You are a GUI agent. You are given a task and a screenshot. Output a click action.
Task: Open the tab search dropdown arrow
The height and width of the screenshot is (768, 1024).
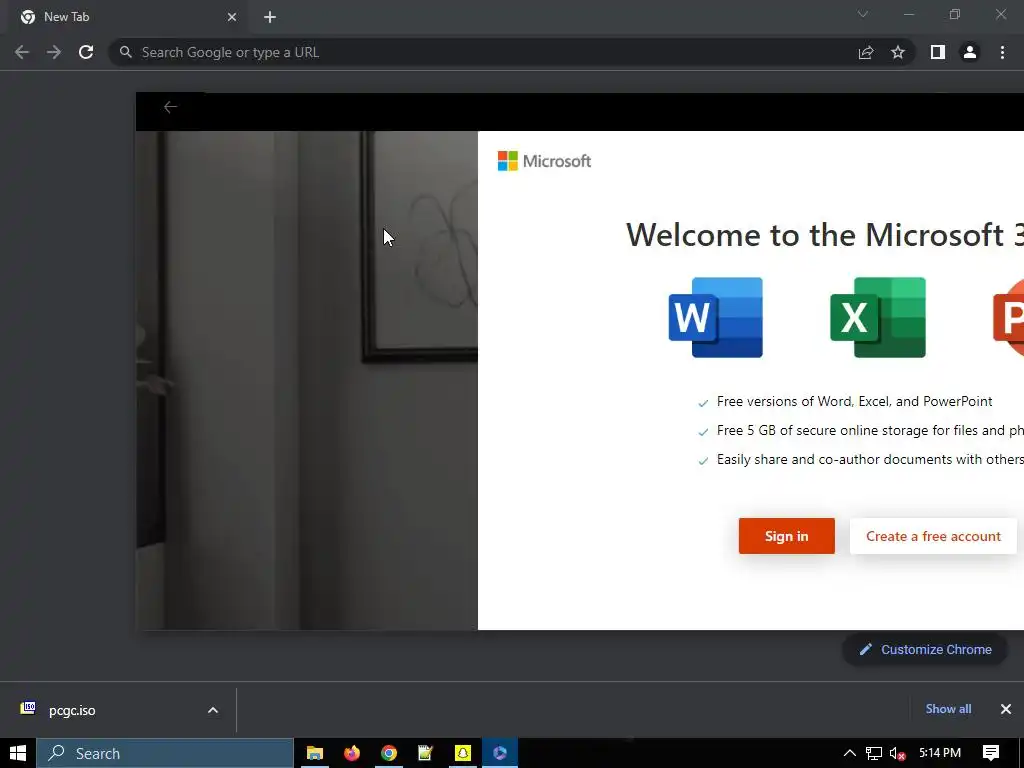(x=863, y=14)
